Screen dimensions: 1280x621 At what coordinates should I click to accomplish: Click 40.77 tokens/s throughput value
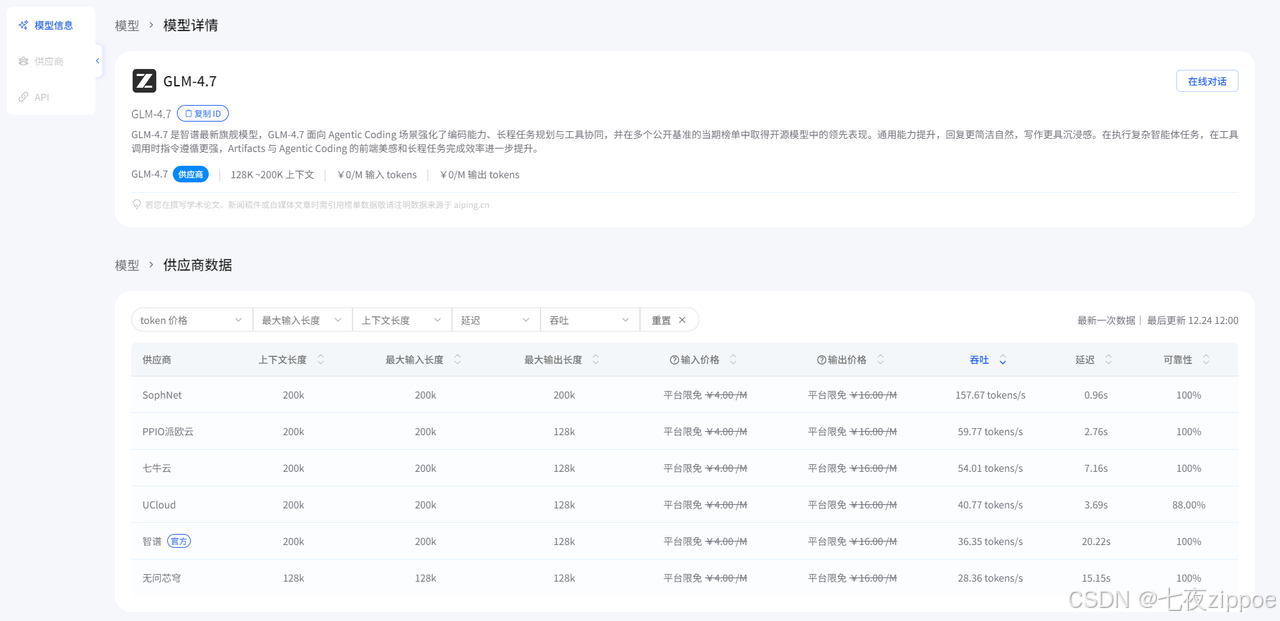point(990,505)
